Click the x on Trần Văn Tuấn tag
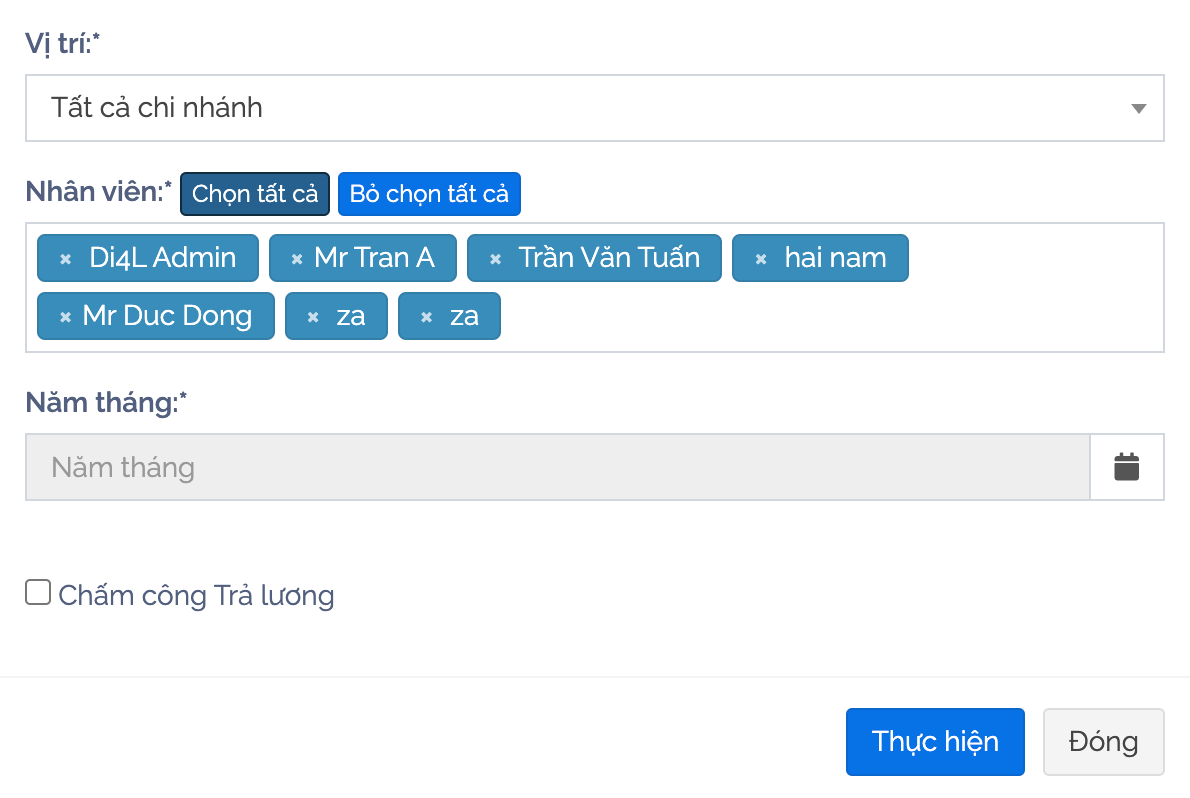This screenshot has width=1190, height=798. [495, 259]
